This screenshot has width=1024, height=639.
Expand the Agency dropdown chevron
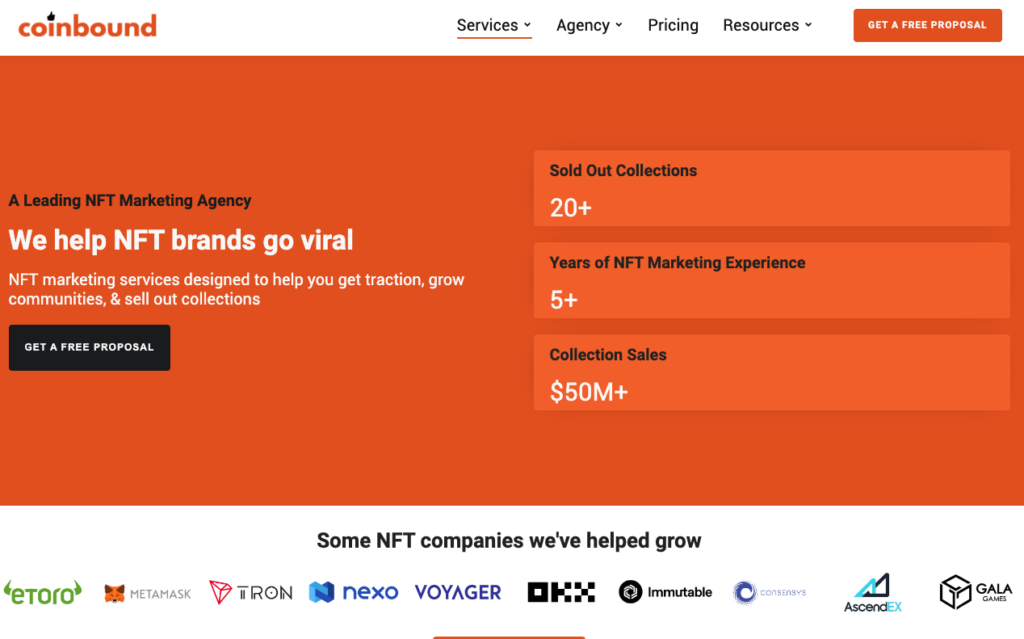618,25
